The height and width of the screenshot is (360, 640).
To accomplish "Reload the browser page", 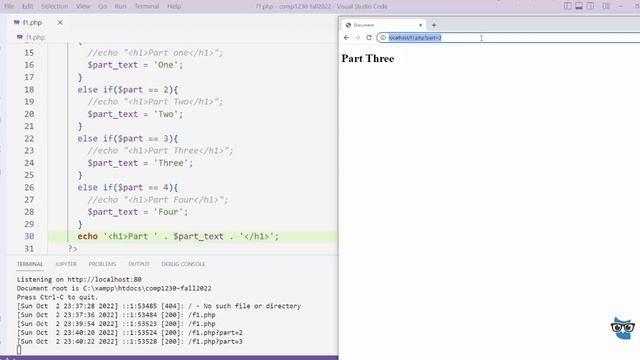I will 369,38.
